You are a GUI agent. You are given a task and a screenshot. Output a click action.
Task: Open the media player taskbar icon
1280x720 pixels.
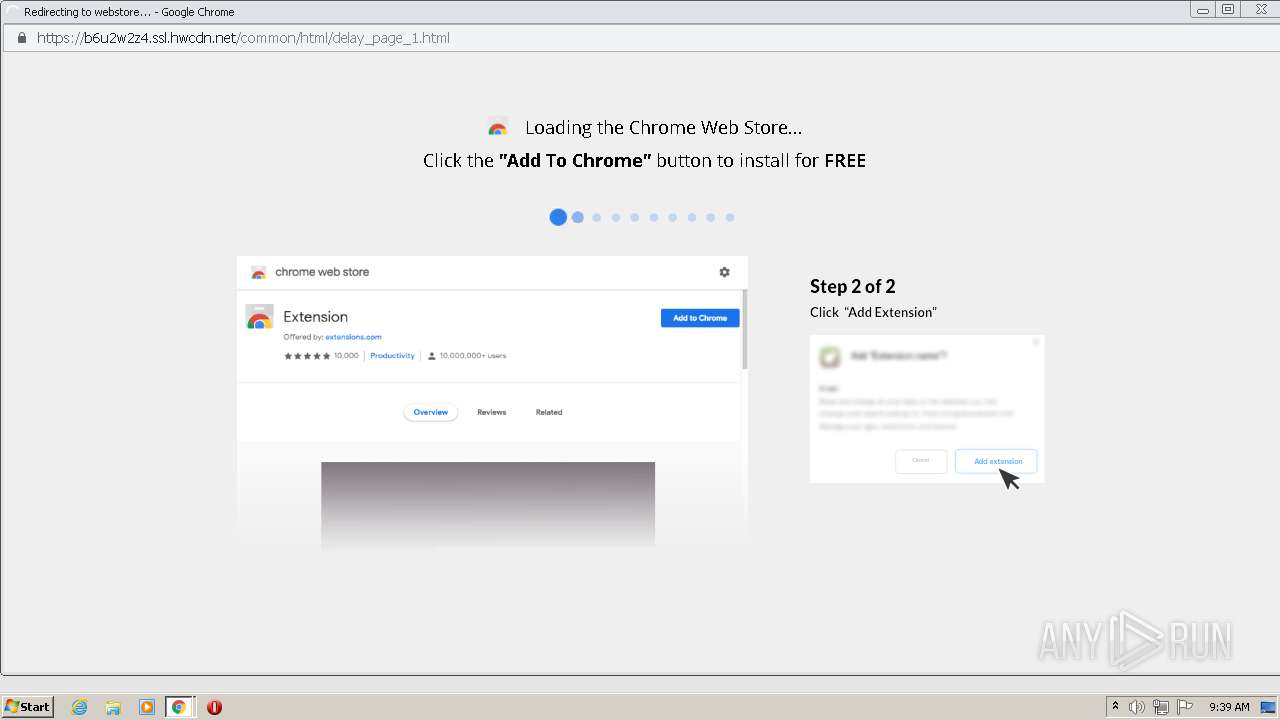147,707
